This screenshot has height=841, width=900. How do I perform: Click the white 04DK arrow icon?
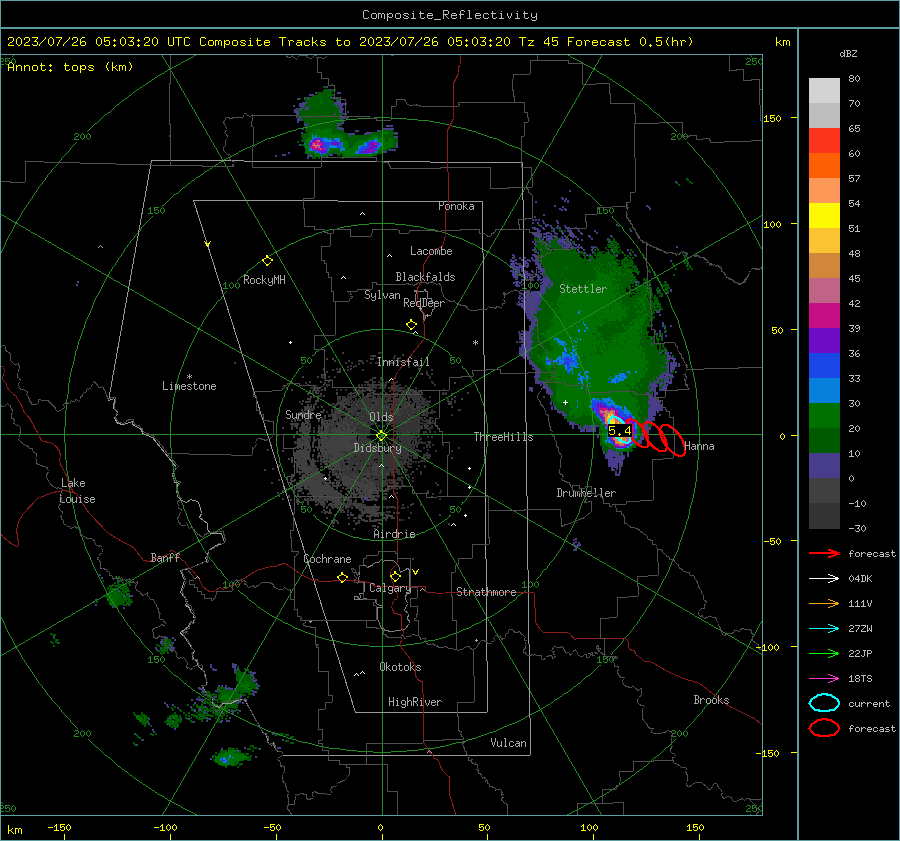pos(824,578)
